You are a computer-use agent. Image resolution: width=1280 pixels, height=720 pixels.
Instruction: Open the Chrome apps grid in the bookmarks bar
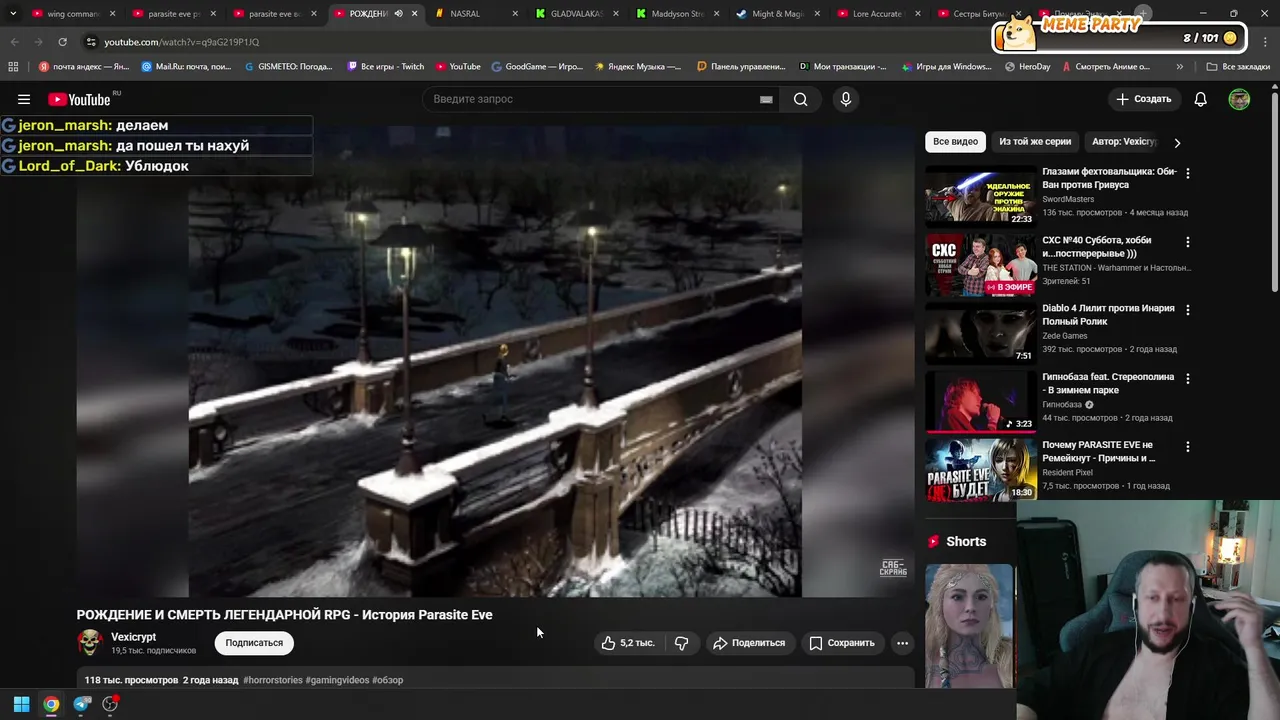[x=13, y=67]
